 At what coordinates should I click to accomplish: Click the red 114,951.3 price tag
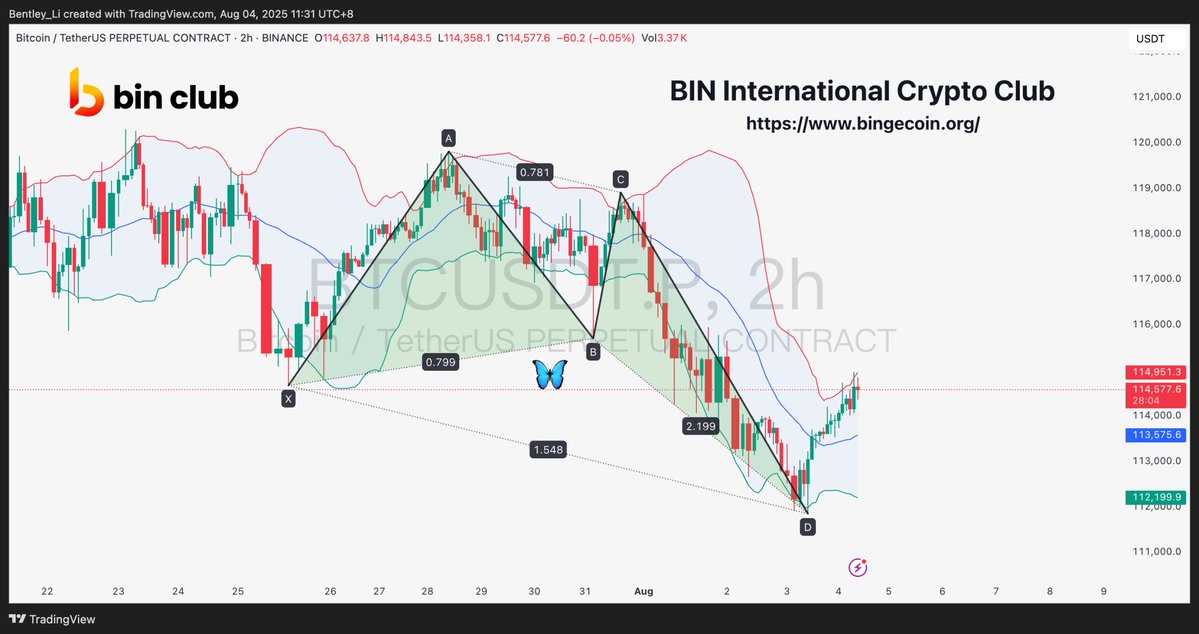(x=1156, y=372)
